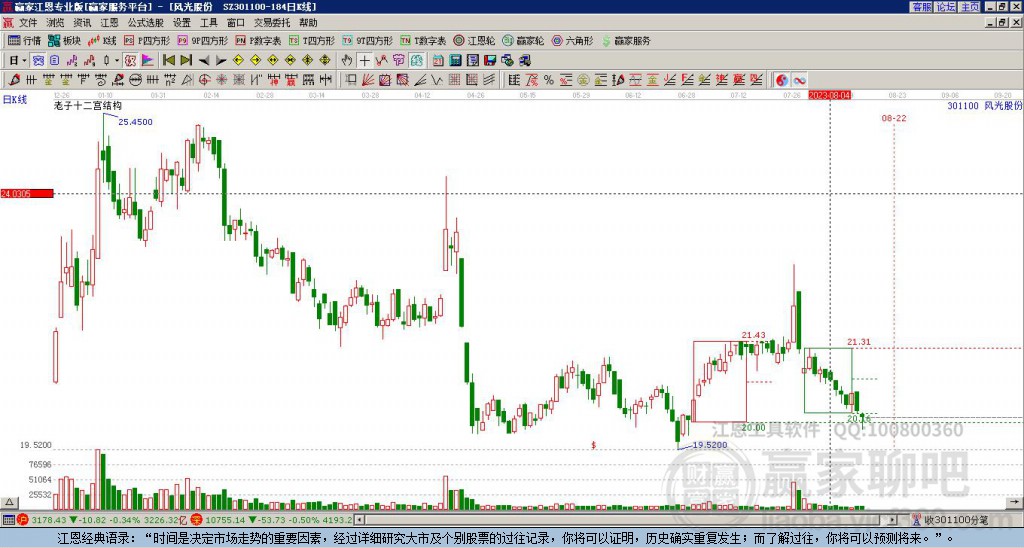Screen dimensions: 1024x548
Task: Click the red pen drawing tool icon
Action: 14,80
